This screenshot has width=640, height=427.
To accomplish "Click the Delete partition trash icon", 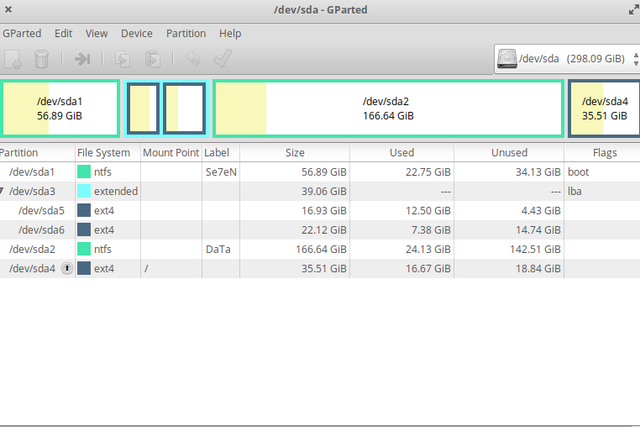I will coord(42,59).
